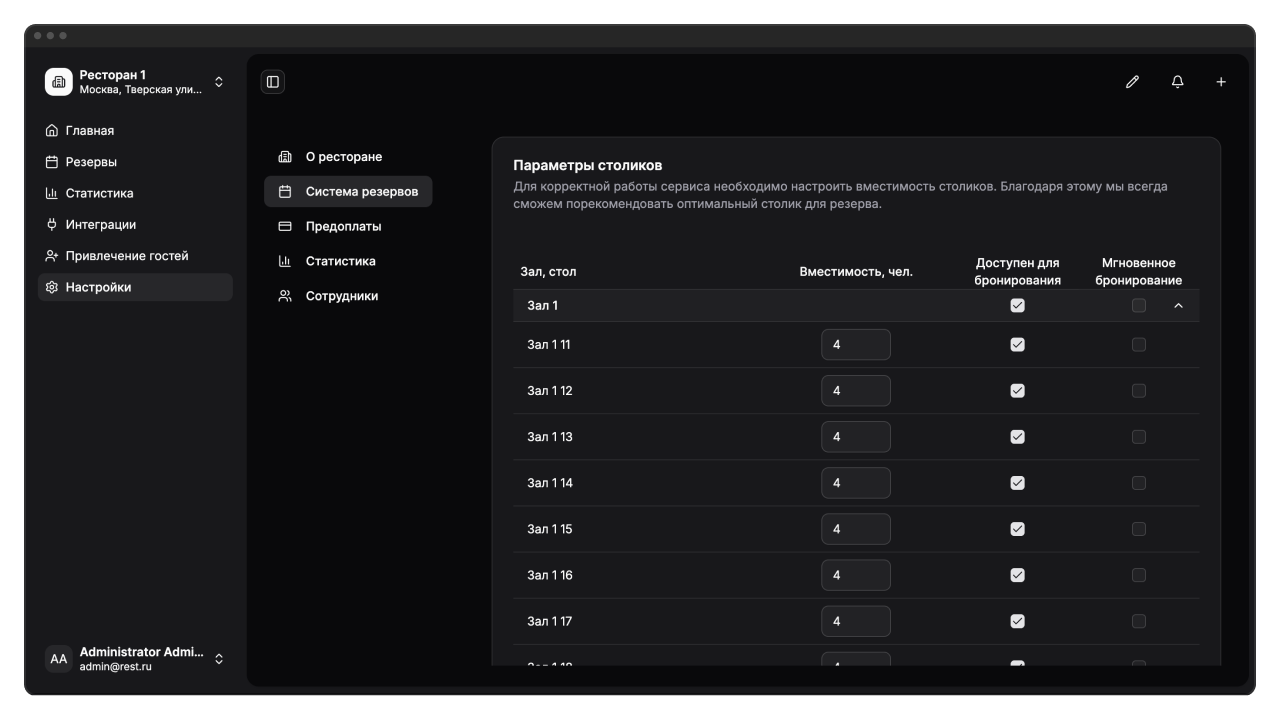Screen dimensions: 1280x720
Task: Click capacity field for Зал 1 15
Action: pyautogui.click(x=855, y=529)
